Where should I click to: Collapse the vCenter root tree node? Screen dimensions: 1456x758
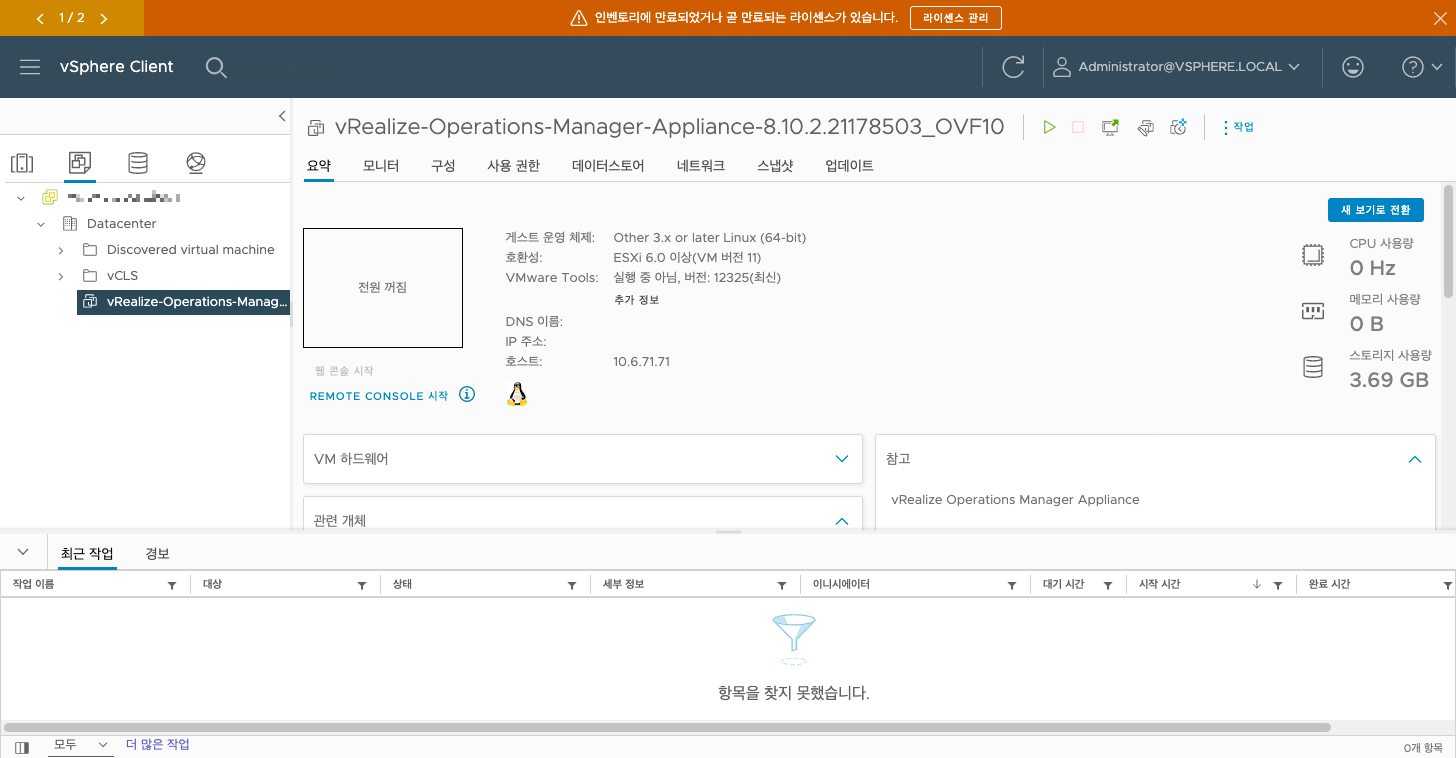21,198
